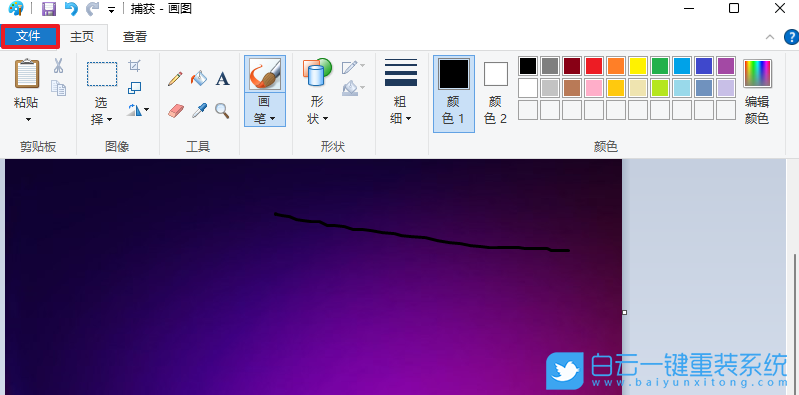
Task: Click the Undo arrow icon
Action: click(x=71, y=9)
